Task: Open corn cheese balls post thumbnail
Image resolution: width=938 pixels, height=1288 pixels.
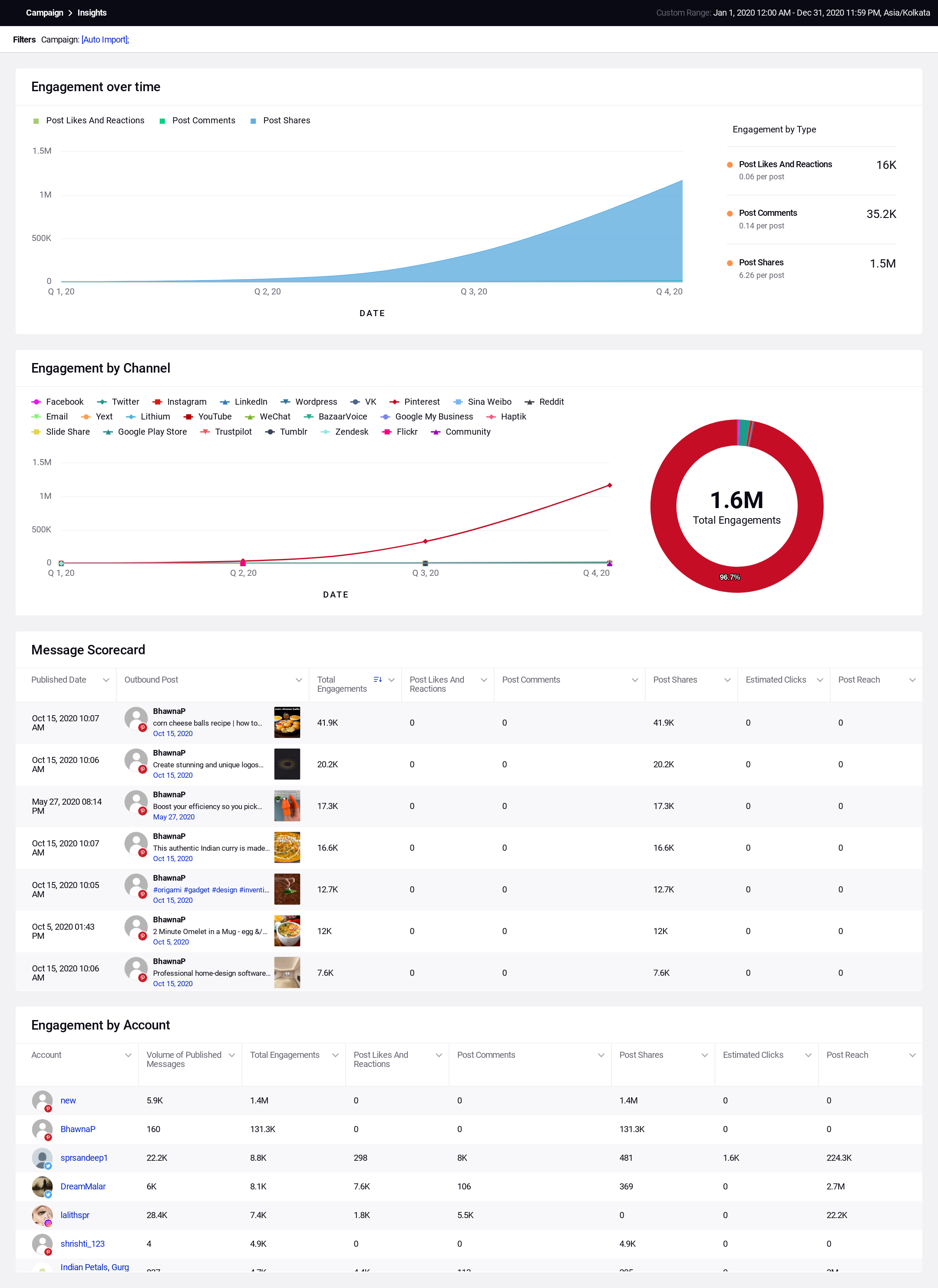Action: click(287, 722)
